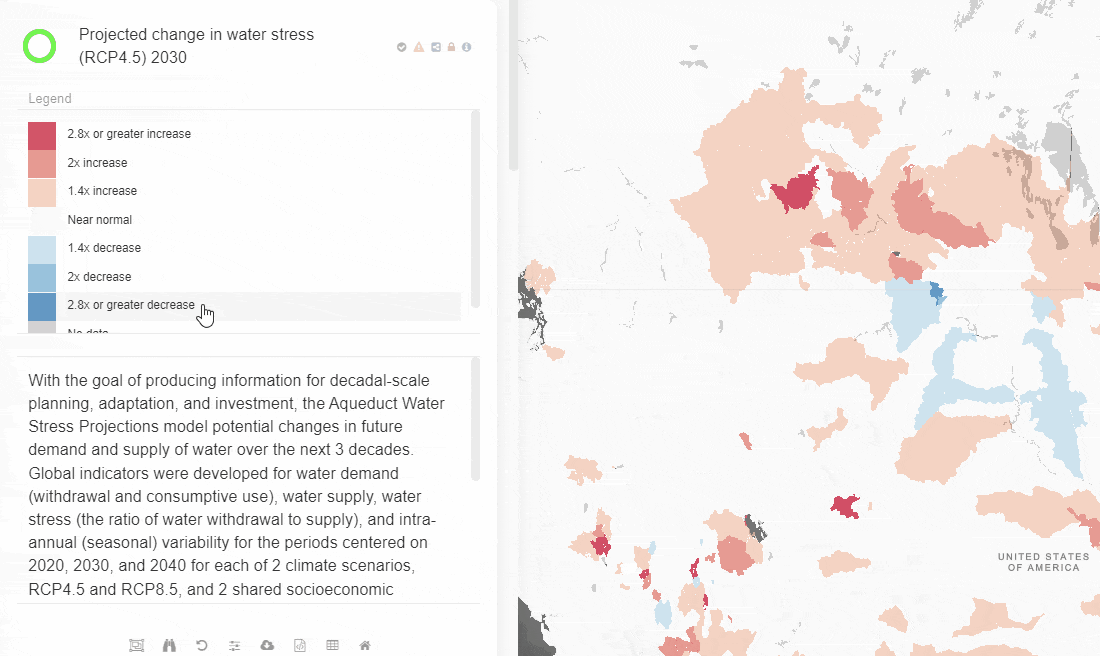Open the layer info icon
The height and width of the screenshot is (656, 1100).
[x=467, y=47]
